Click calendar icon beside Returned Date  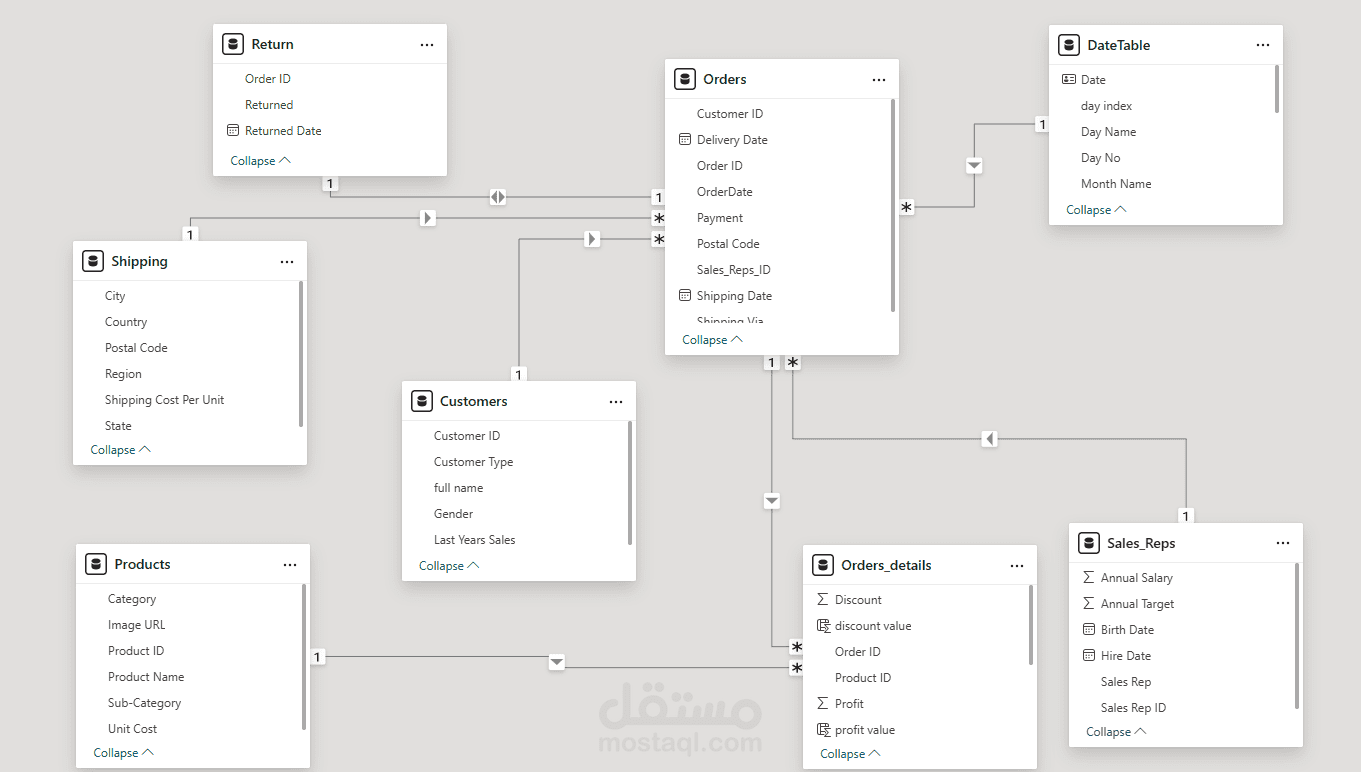[233, 130]
